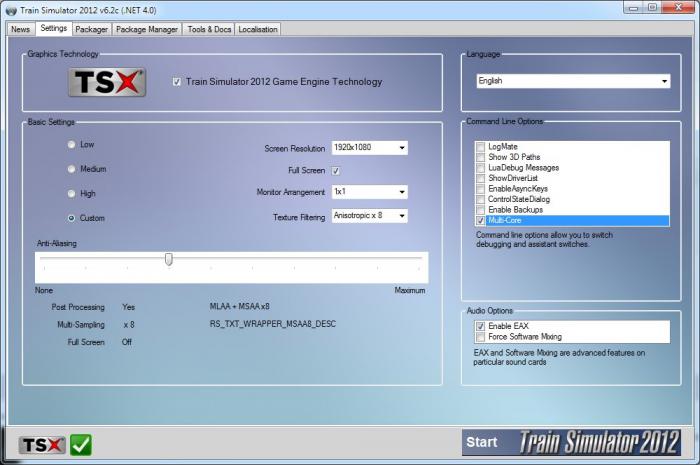Select the Custom quality radio button
Screen dimensions: 700x465
coord(71,218)
